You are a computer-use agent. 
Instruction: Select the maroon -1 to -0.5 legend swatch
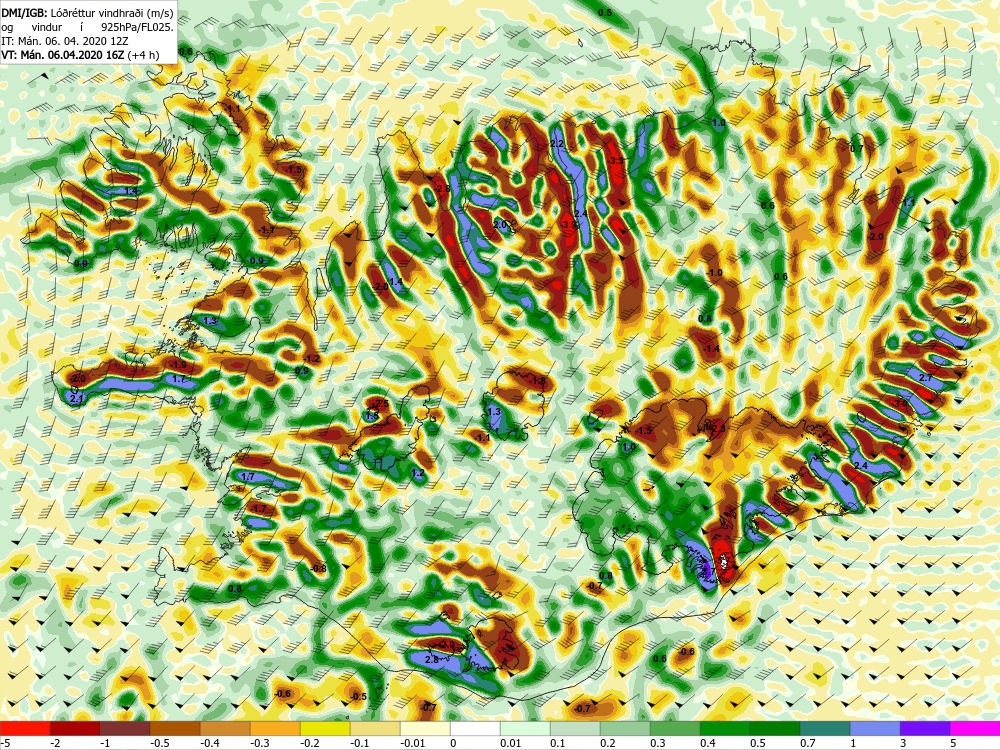tap(125, 728)
